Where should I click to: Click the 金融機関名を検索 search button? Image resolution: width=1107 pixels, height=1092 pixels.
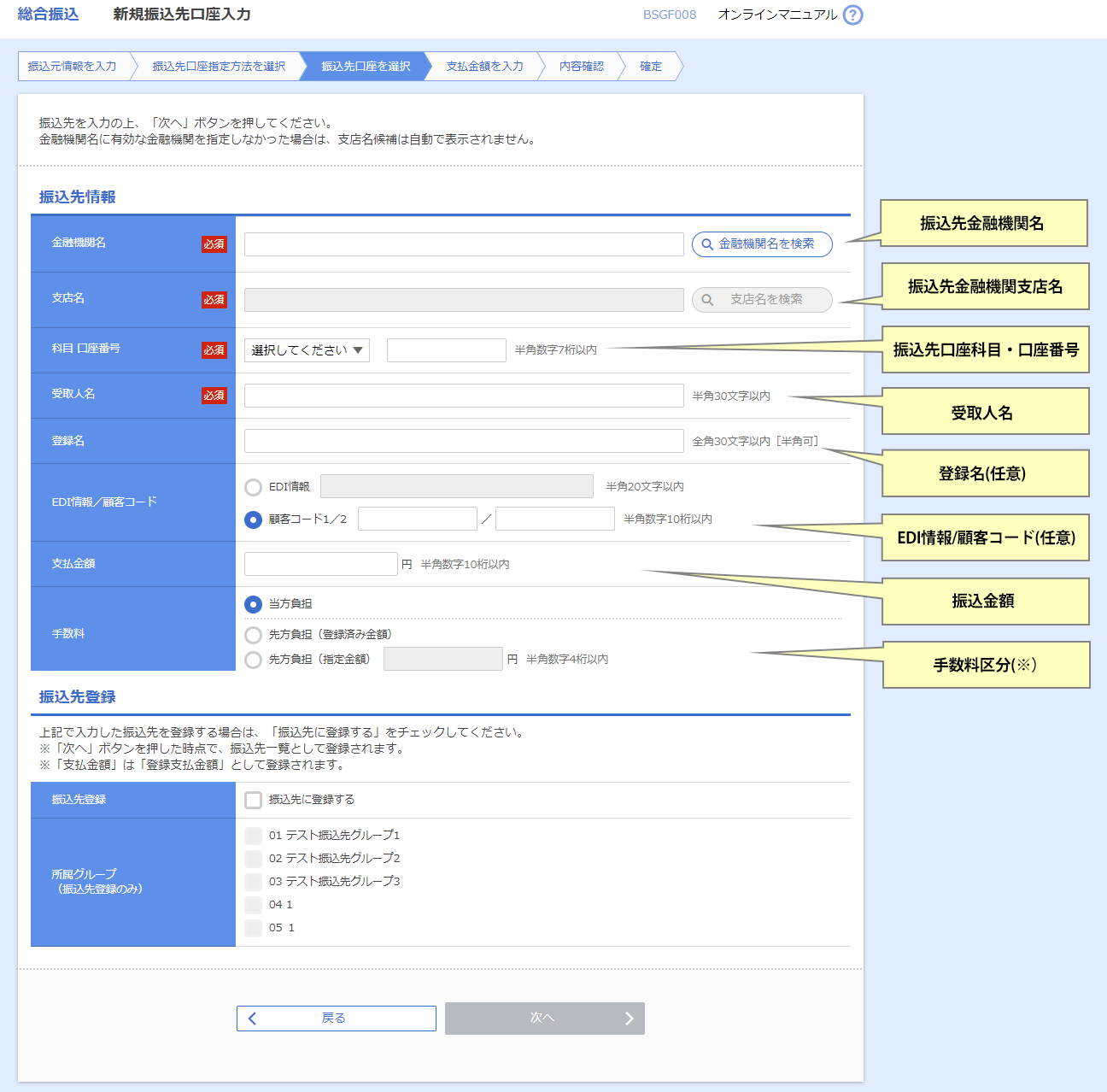[x=761, y=244]
